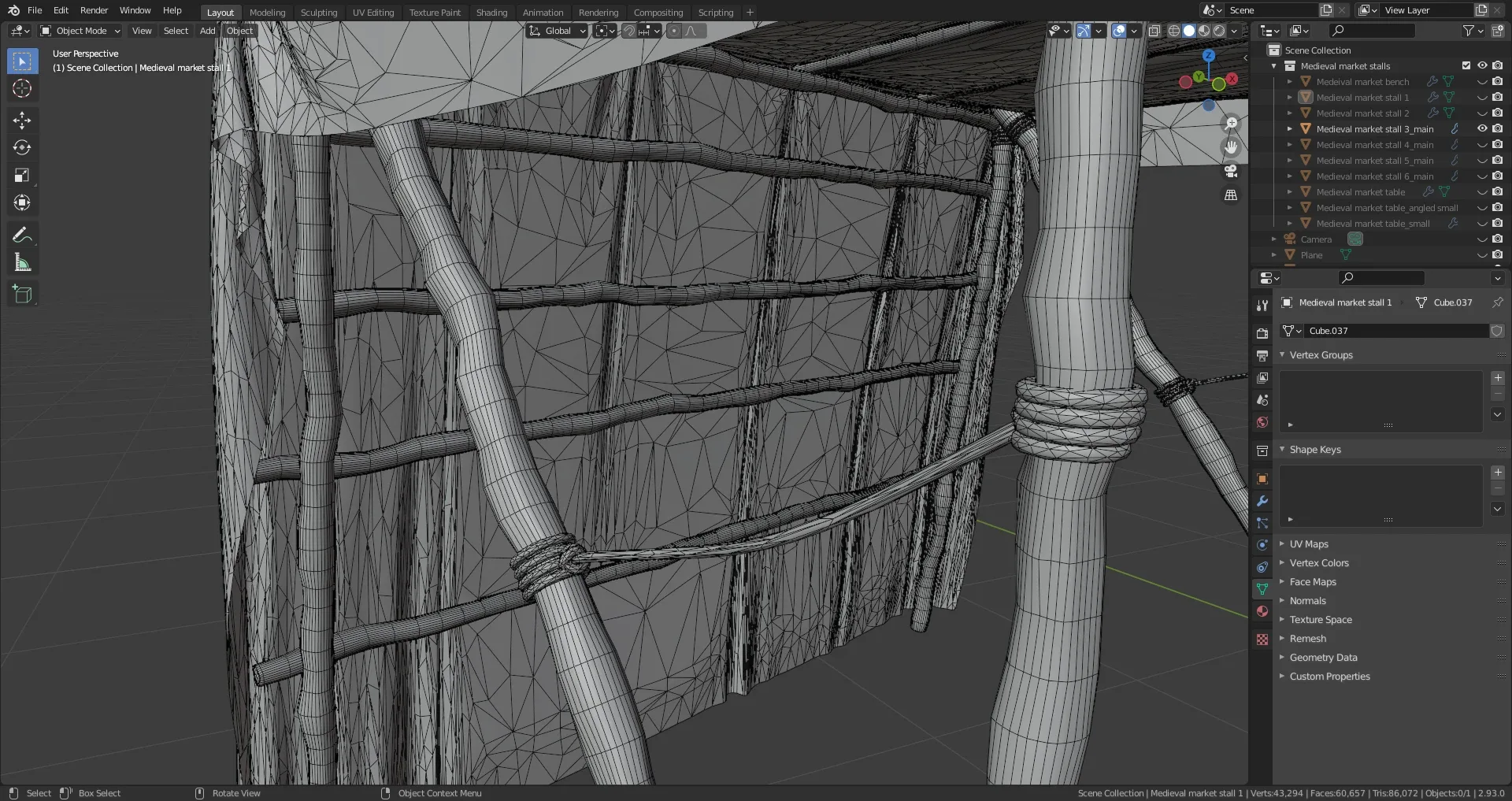The height and width of the screenshot is (801, 1512).
Task: Collapse Medieval market stalls collection tree
Action: (x=1274, y=66)
